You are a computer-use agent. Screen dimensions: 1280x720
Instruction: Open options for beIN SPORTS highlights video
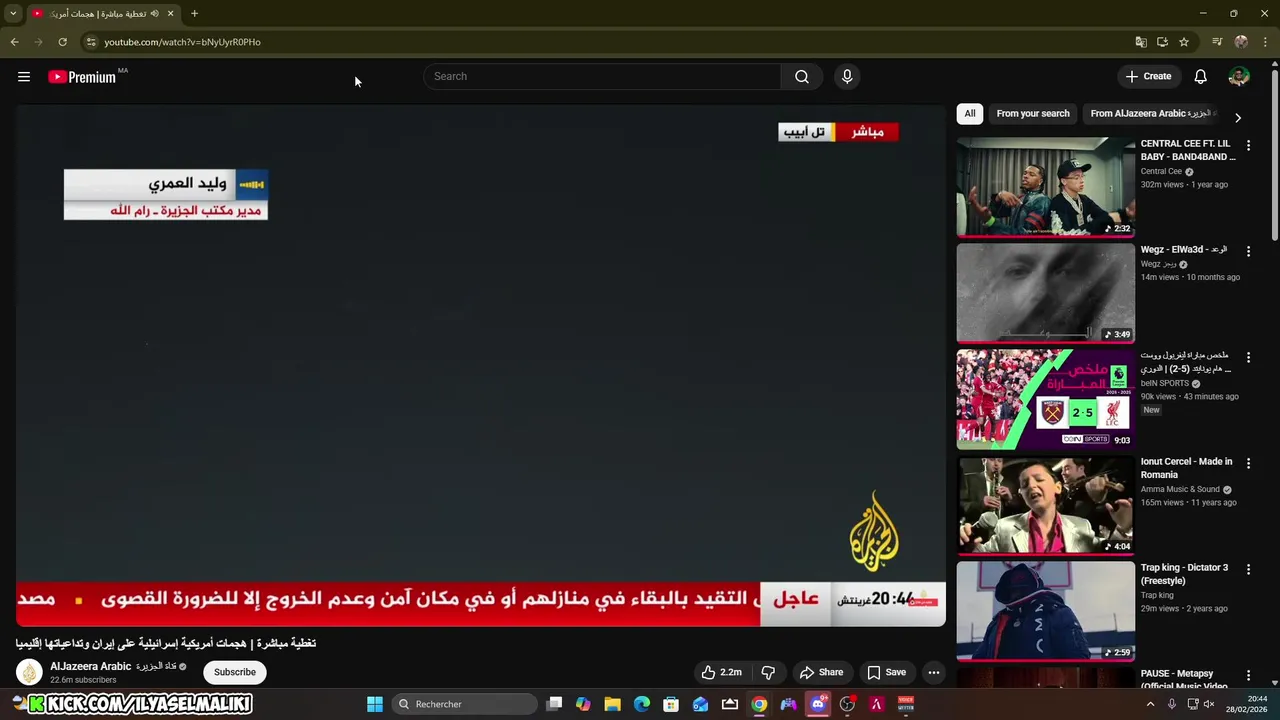[1248, 357]
